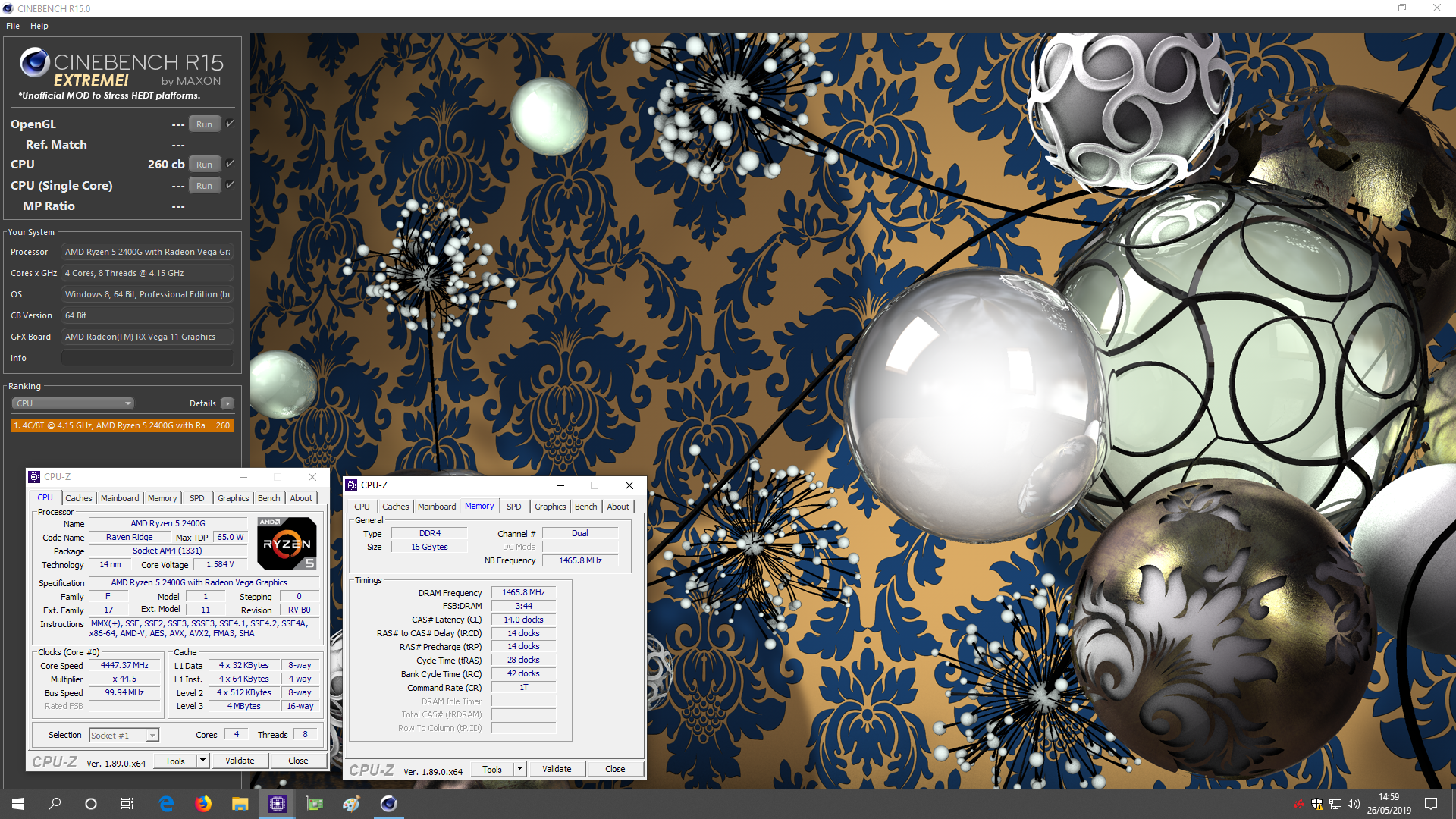Open Cortana circle icon
The width and height of the screenshot is (1456, 819).
tap(91, 804)
